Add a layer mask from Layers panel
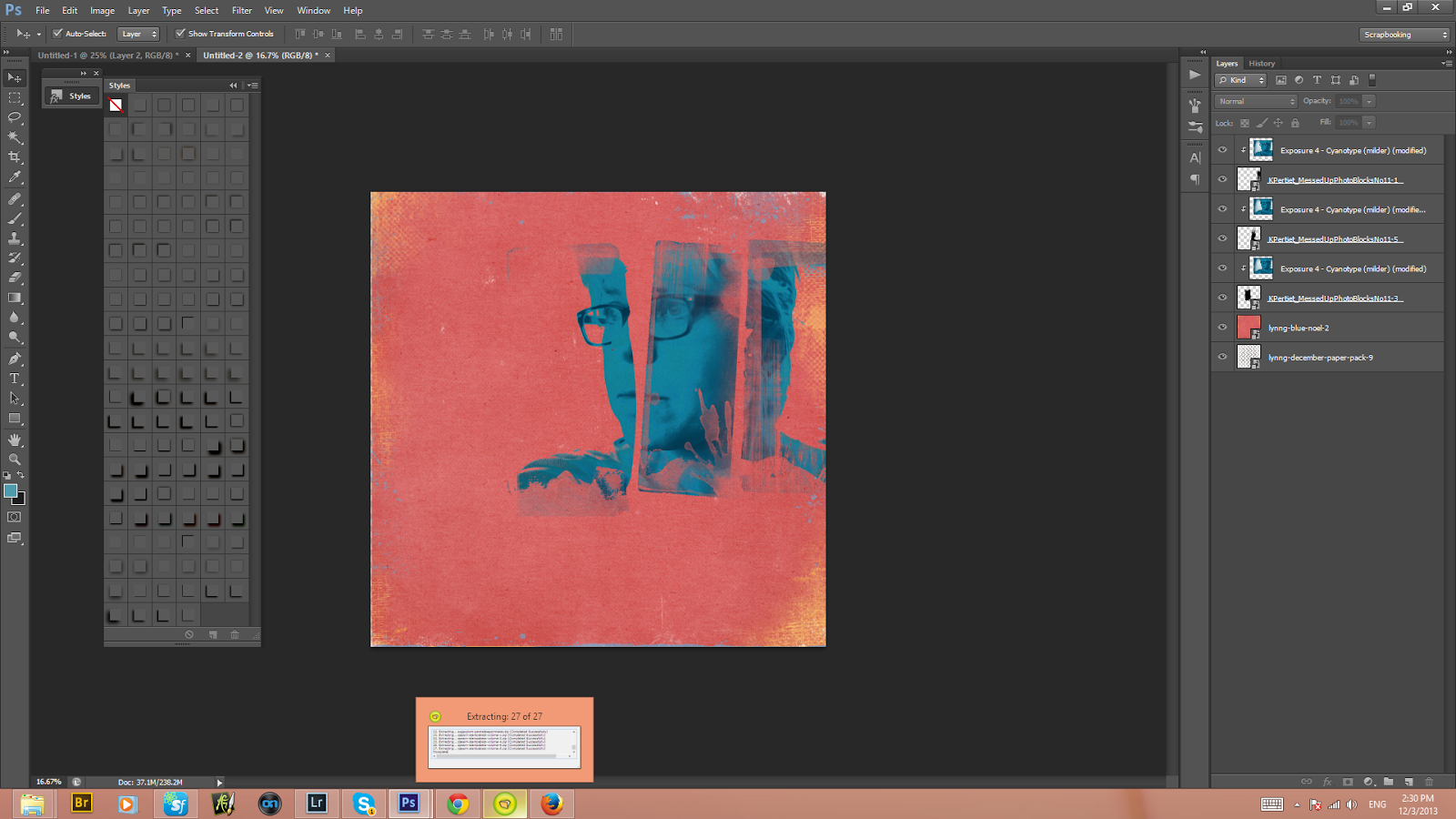This screenshot has width=1456, height=819. (x=1348, y=782)
